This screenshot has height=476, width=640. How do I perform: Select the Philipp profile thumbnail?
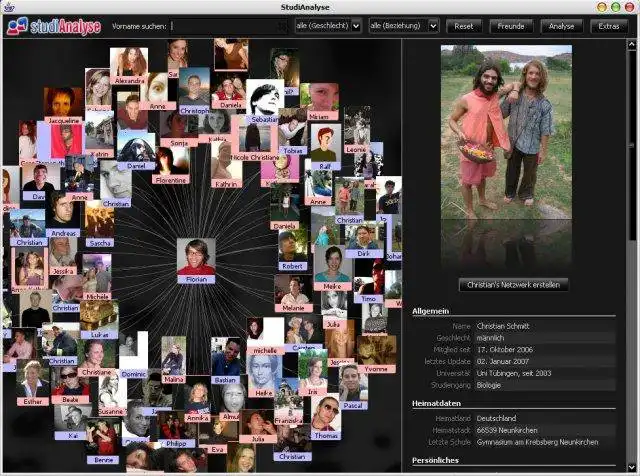tap(176, 429)
